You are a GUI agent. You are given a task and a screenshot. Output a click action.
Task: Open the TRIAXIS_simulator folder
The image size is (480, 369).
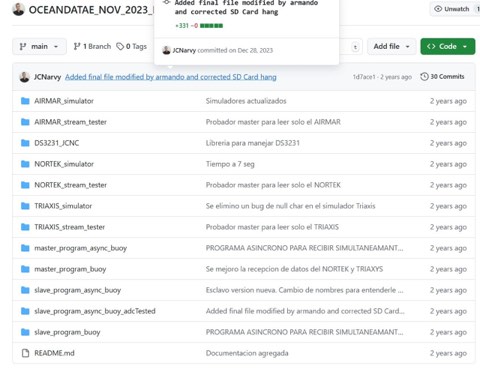pyautogui.click(x=63, y=206)
